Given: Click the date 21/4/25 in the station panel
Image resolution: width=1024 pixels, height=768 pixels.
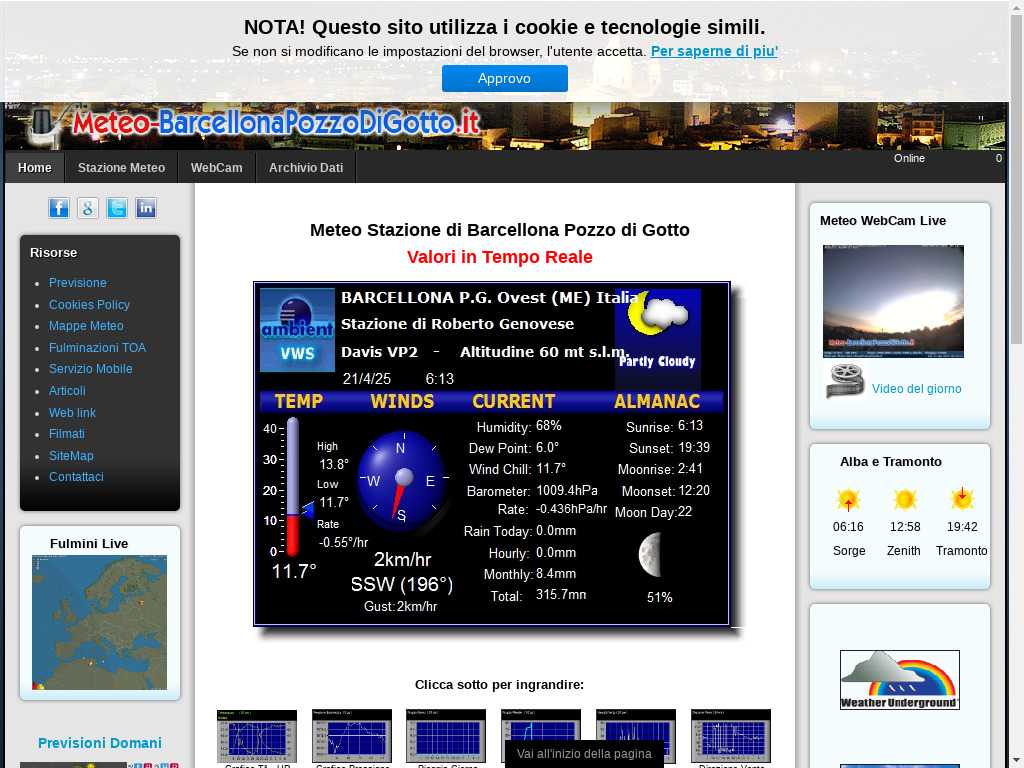Looking at the screenshot, I should (x=367, y=379).
